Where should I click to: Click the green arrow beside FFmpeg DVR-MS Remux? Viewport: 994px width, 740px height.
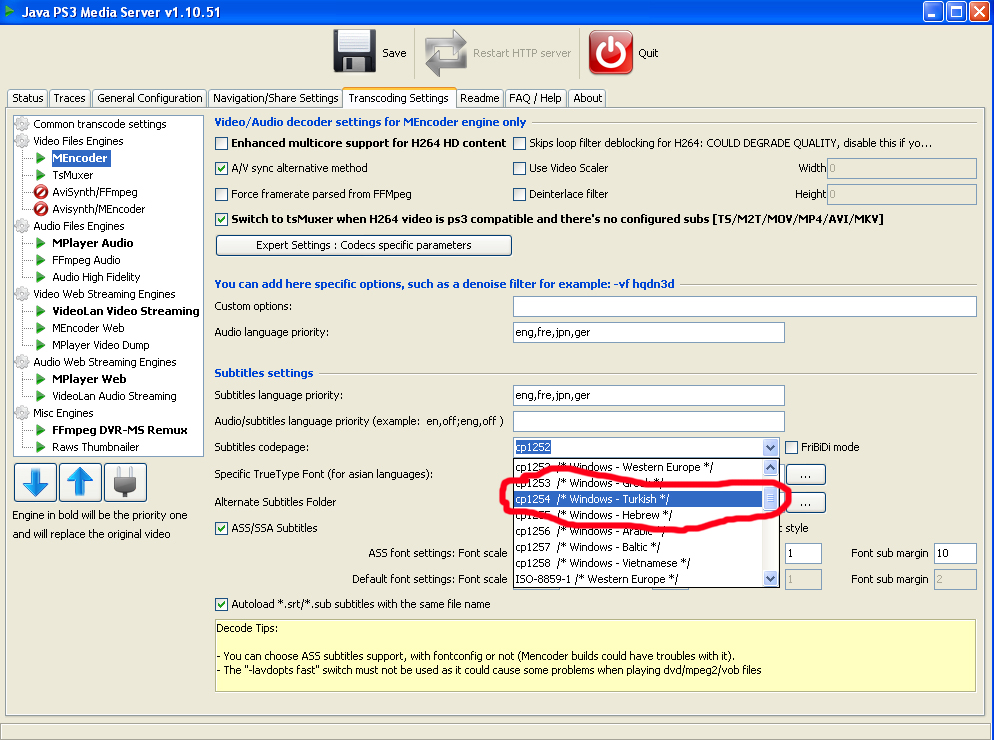pyautogui.click(x=41, y=430)
